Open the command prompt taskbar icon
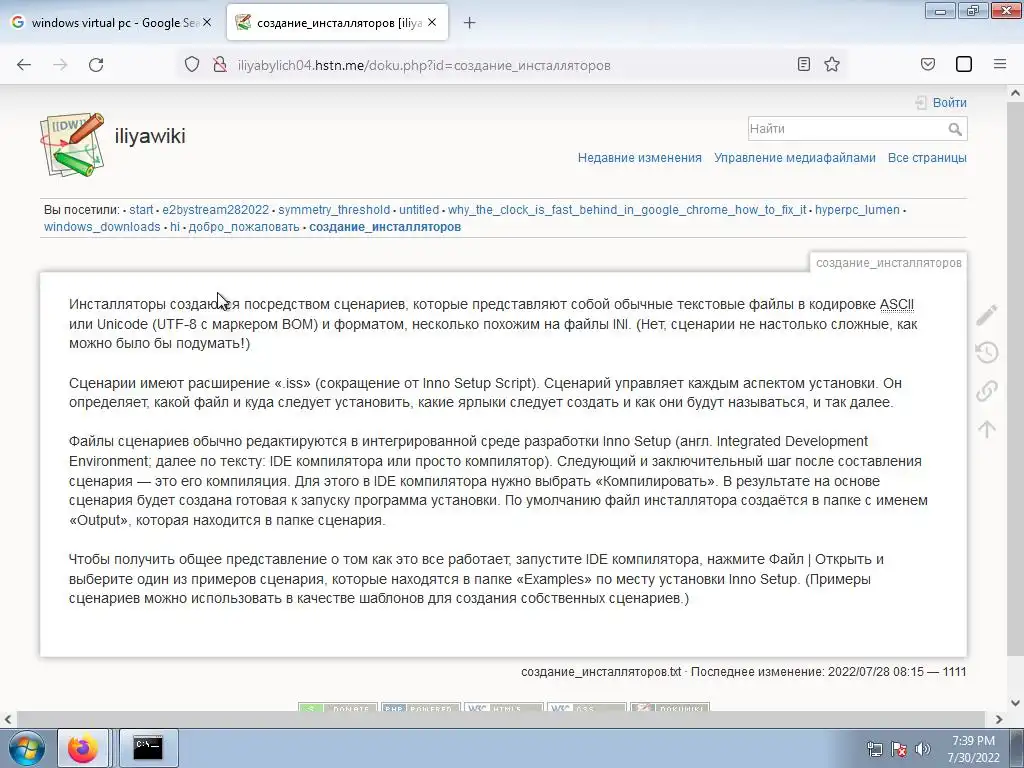This screenshot has height=768, width=1024. (148, 748)
